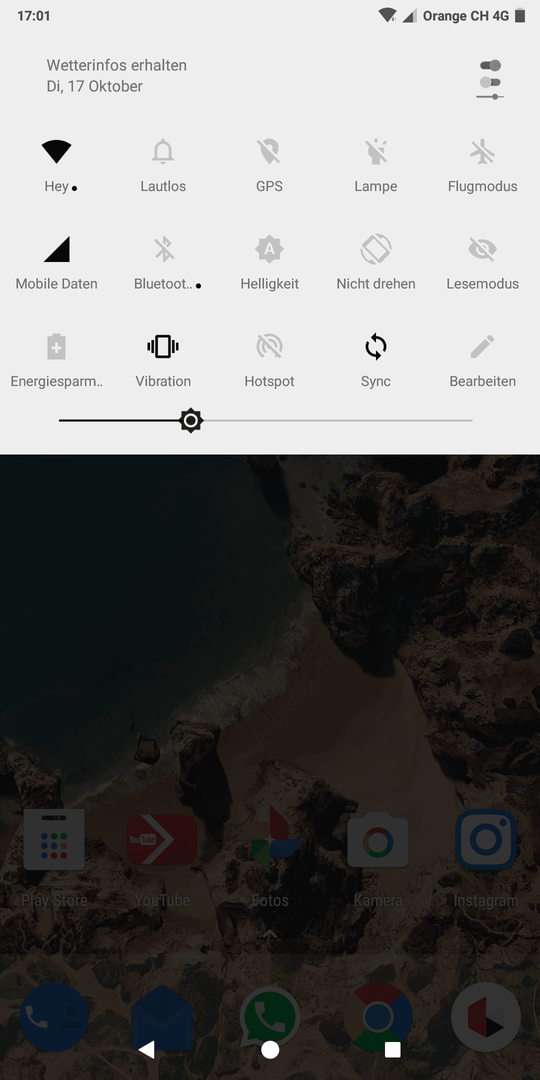The image size is (540, 1080).
Task: Tap the Helligkeit auto-brightness icon
Action: [x=269, y=249]
